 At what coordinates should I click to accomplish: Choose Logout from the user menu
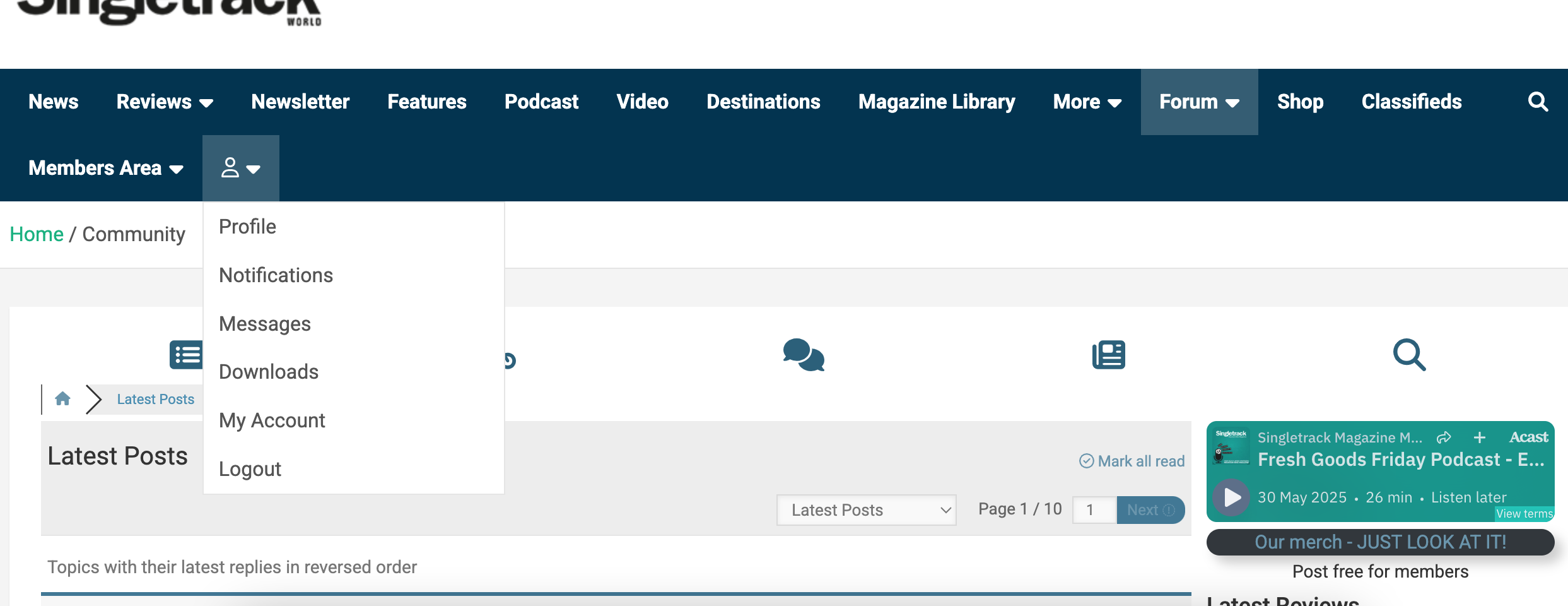click(x=250, y=469)
